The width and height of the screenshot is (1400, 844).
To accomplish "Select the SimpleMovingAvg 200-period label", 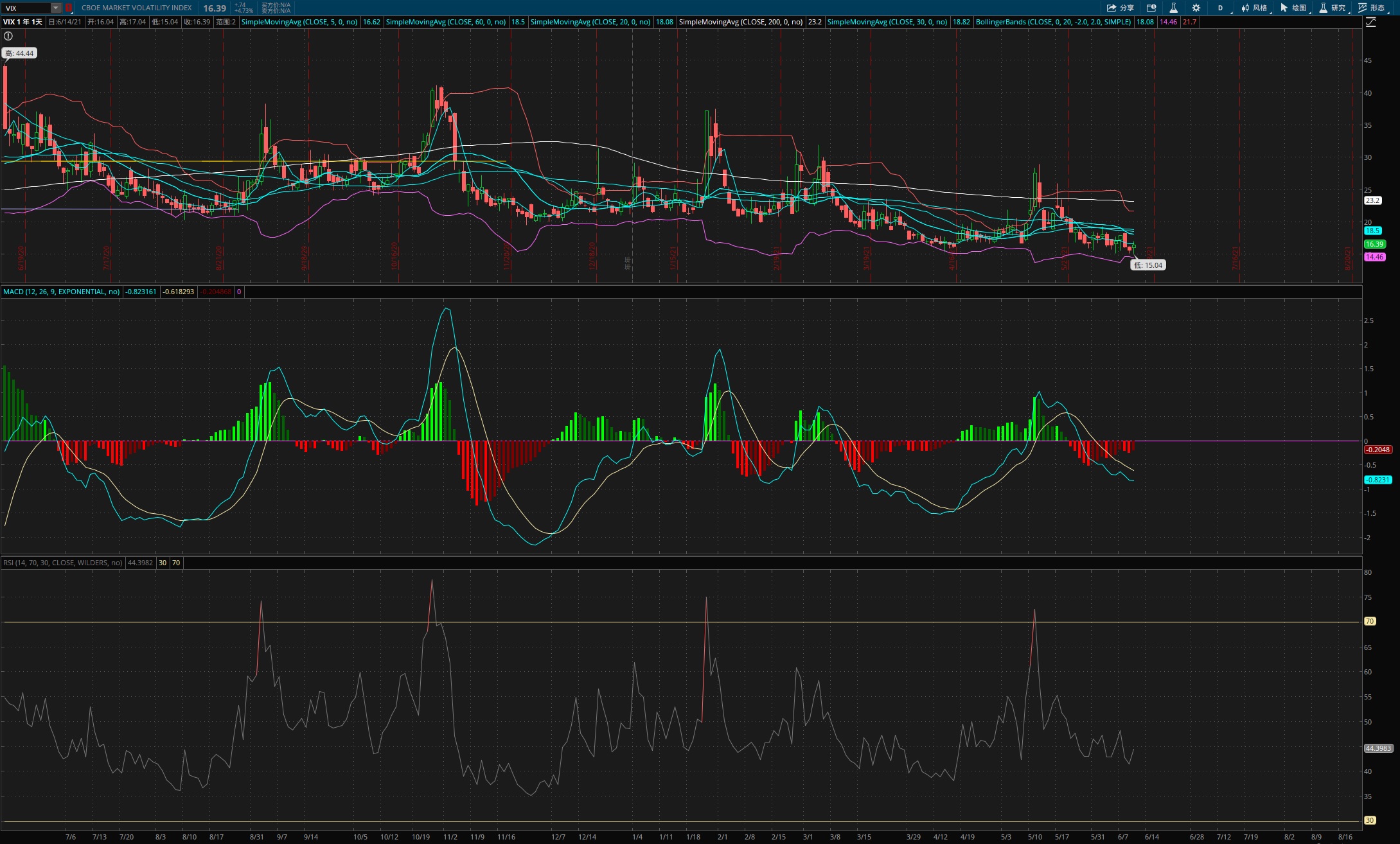I will [x=741, y=22].
